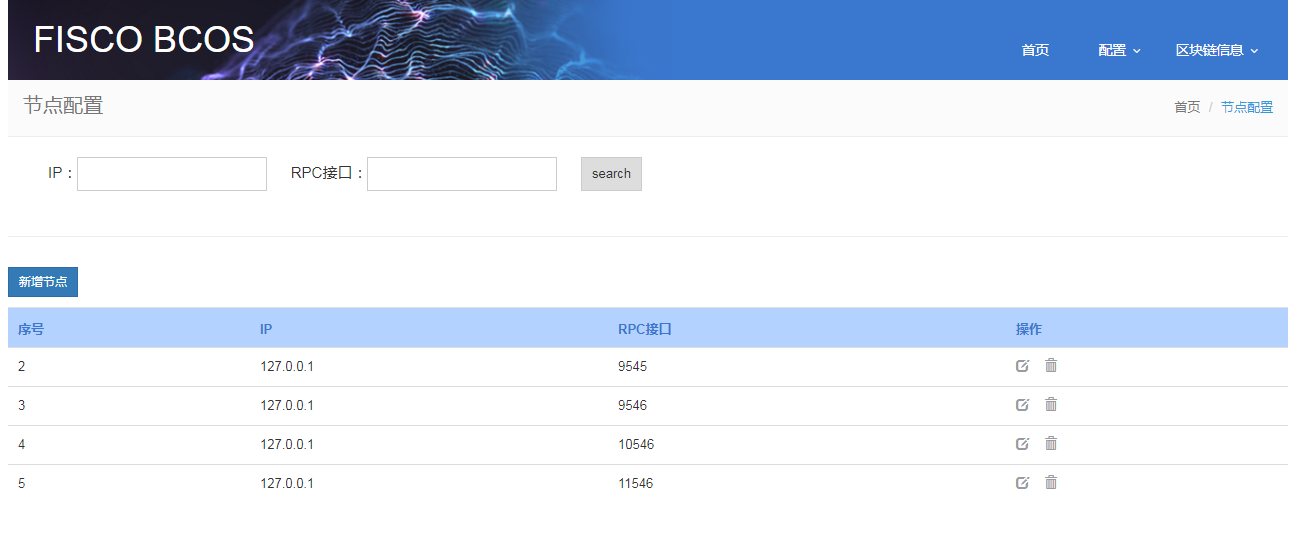Expand the 配置 dropdown menu

coord(1119,50)
